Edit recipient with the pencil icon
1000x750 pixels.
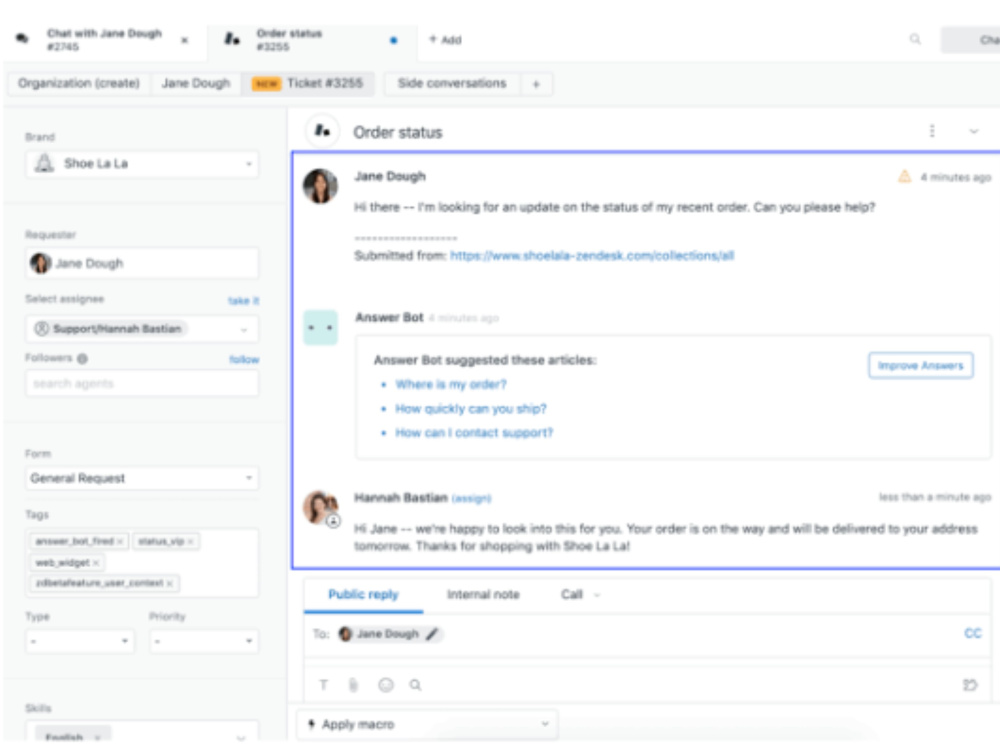click(432, 634)
